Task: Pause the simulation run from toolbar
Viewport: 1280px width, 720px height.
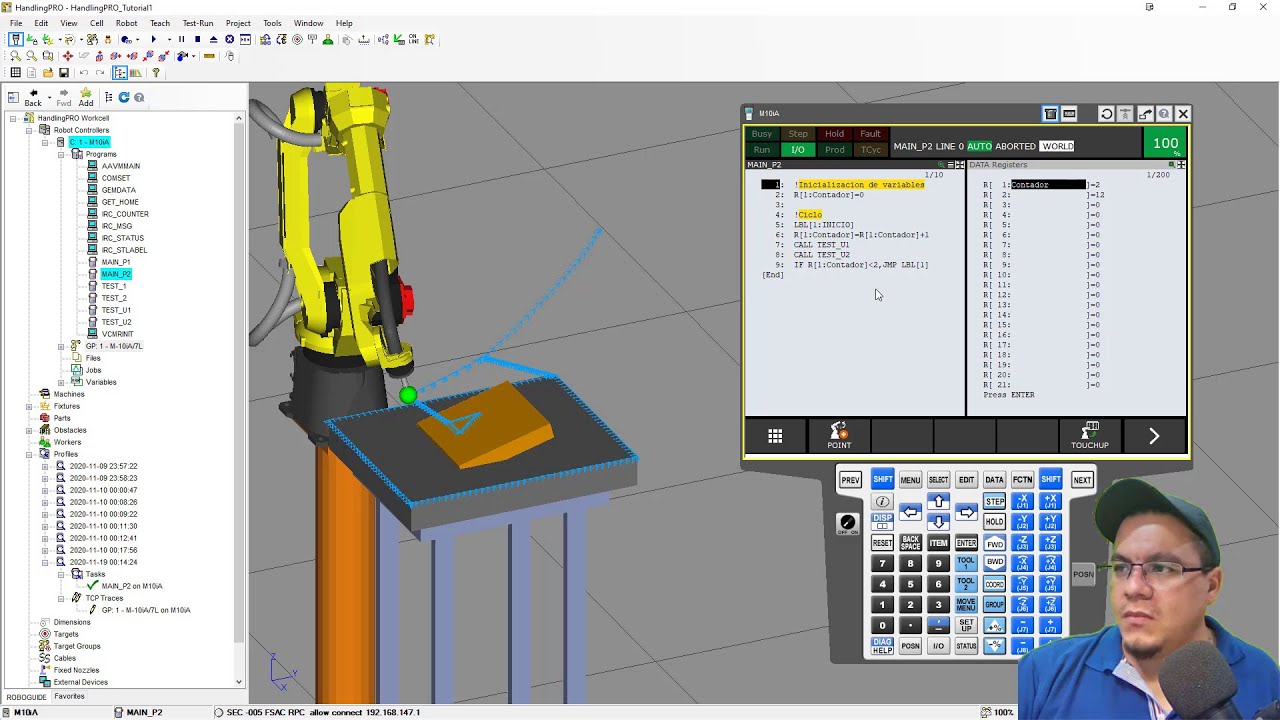Action: tap(181, 39)
